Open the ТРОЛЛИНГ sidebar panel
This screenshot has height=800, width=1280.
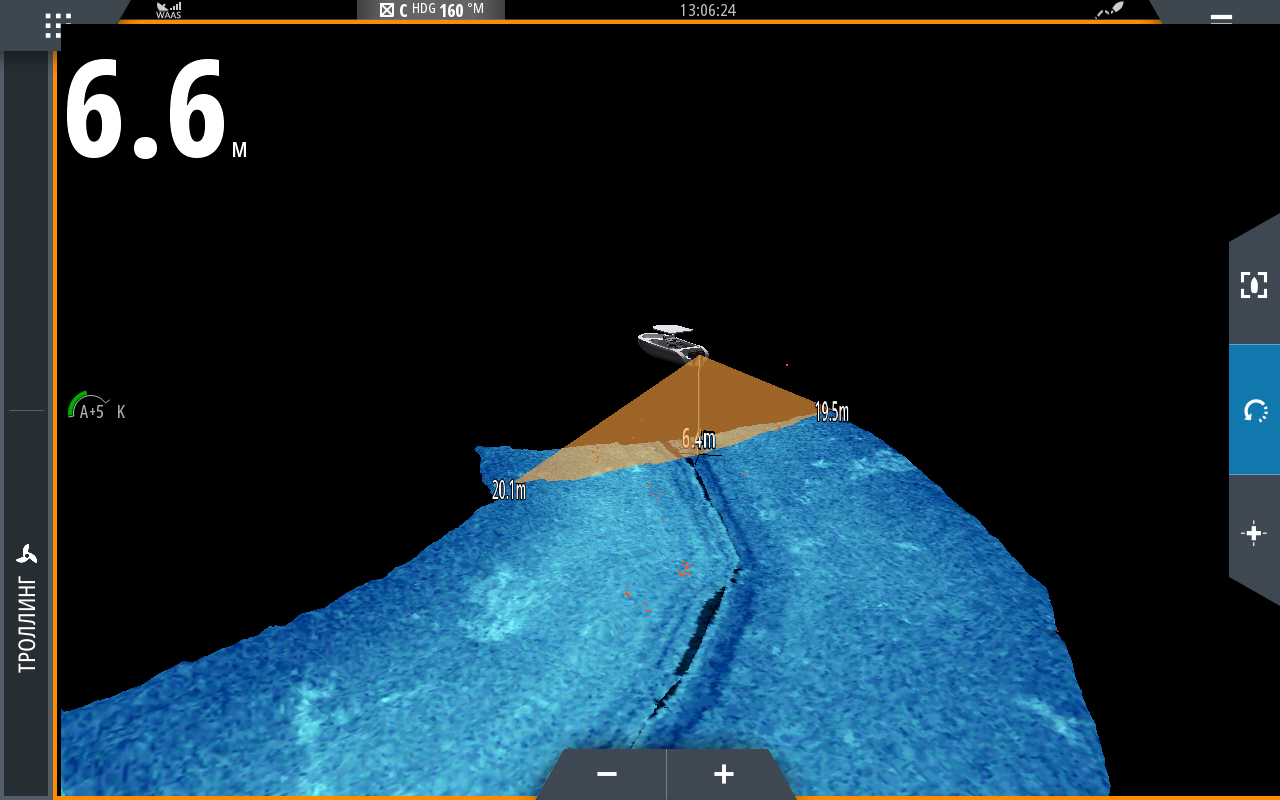point(27,624)
